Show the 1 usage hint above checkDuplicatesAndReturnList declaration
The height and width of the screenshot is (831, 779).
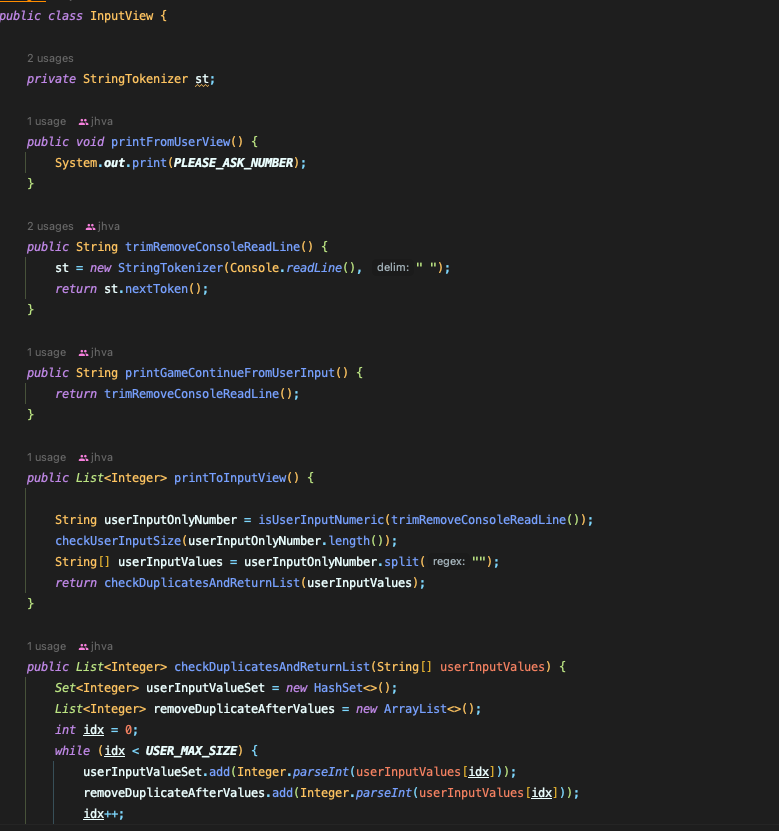pos(47,647)
